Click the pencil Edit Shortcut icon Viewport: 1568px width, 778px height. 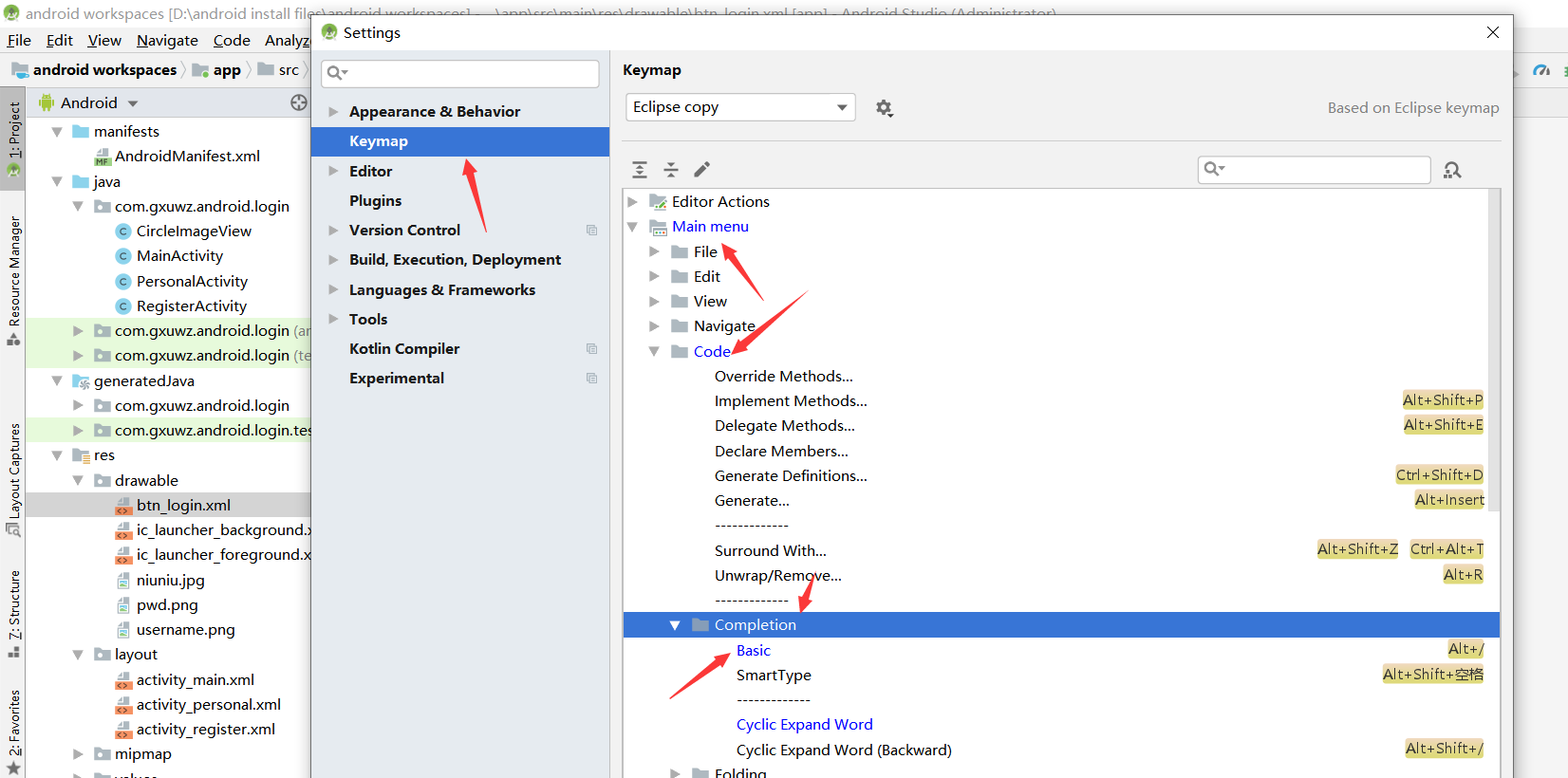click(x=701, y=170)
